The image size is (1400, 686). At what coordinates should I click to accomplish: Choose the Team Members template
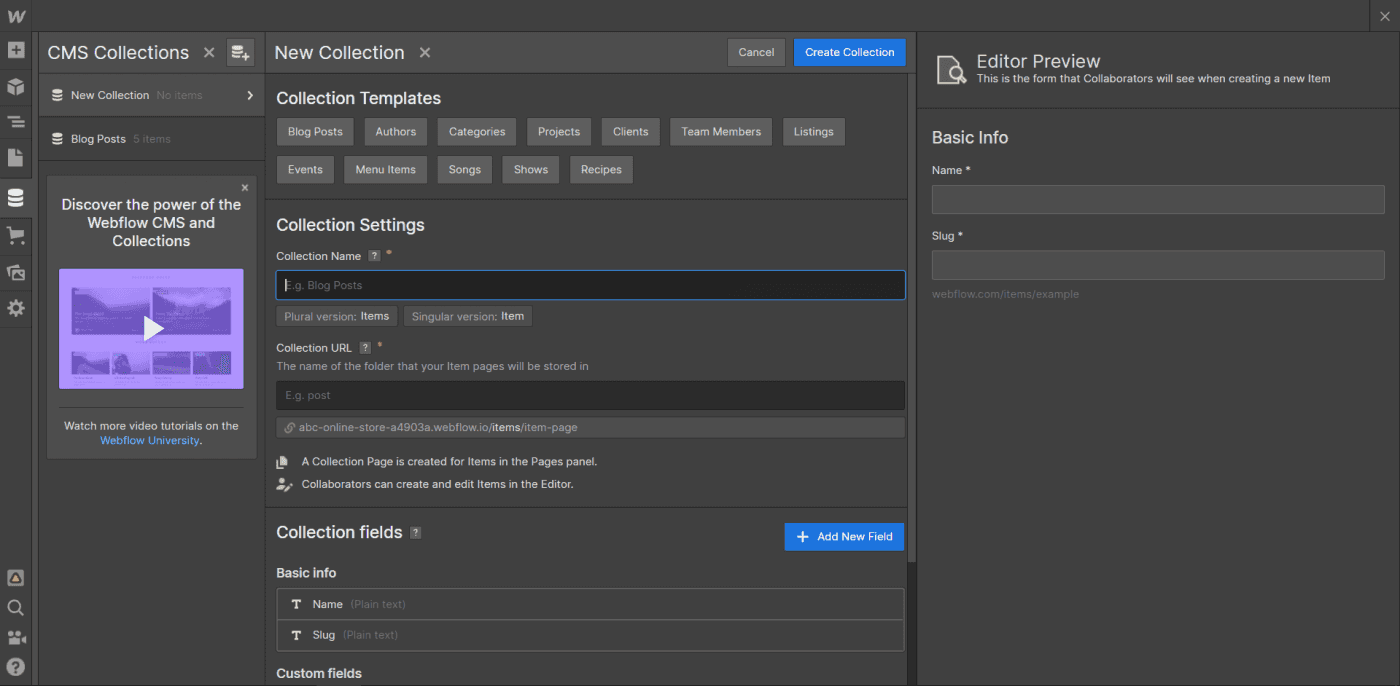pyautogui.click(x=721, y=132)
